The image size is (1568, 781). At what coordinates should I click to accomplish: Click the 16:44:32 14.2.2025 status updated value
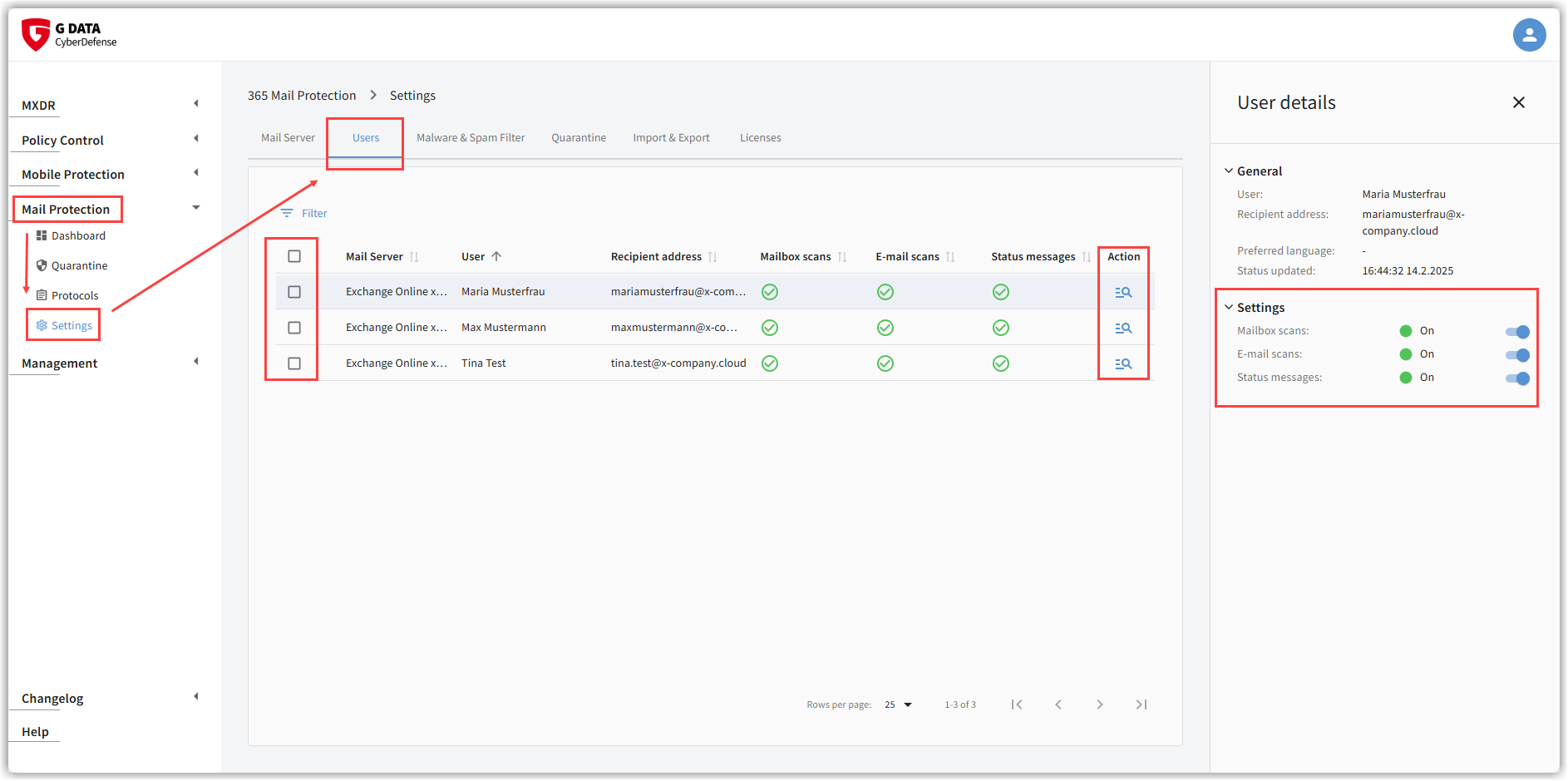click(x=1408, y=271)
